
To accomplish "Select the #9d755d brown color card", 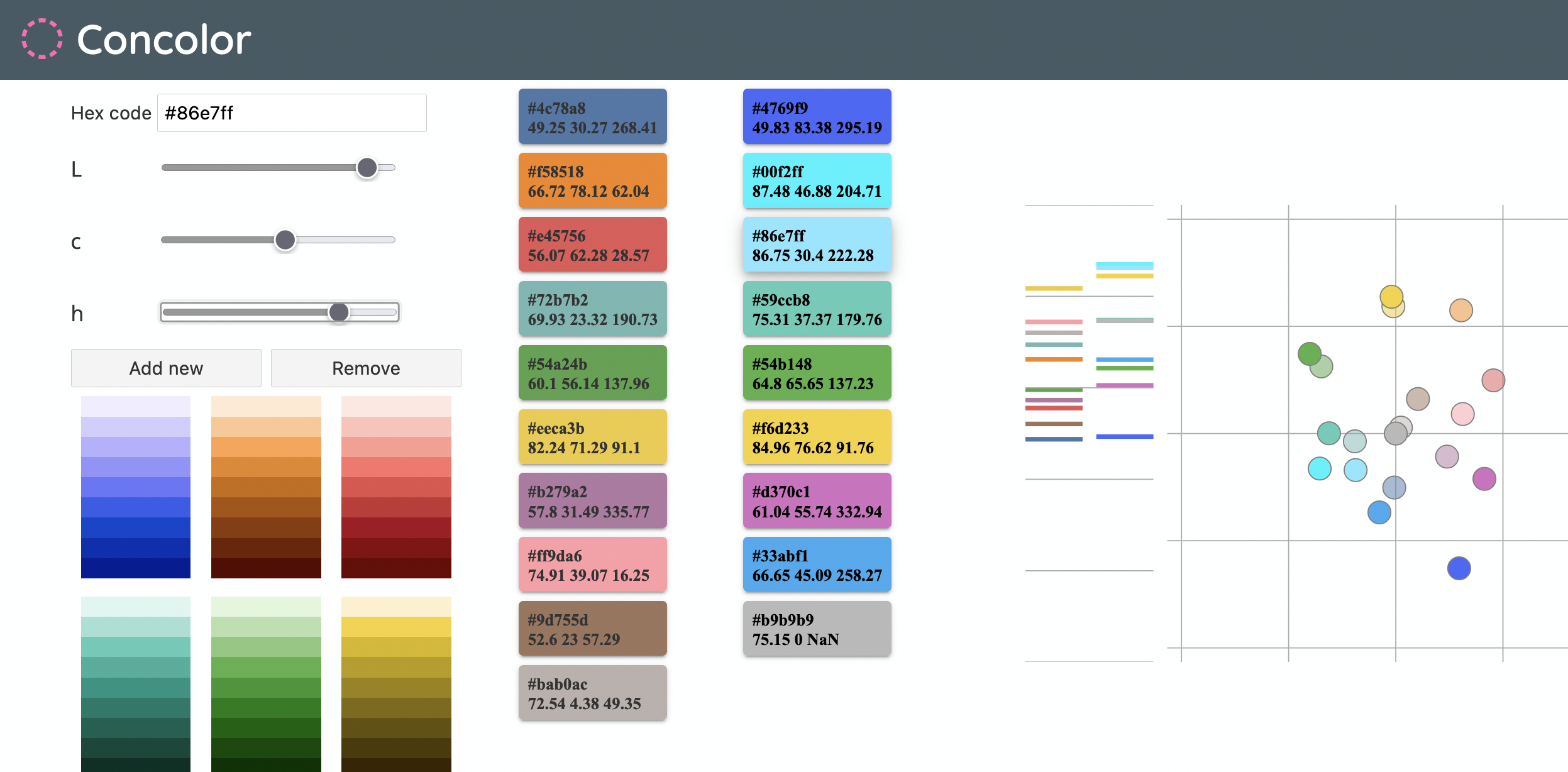I will (x=592, y=629).
